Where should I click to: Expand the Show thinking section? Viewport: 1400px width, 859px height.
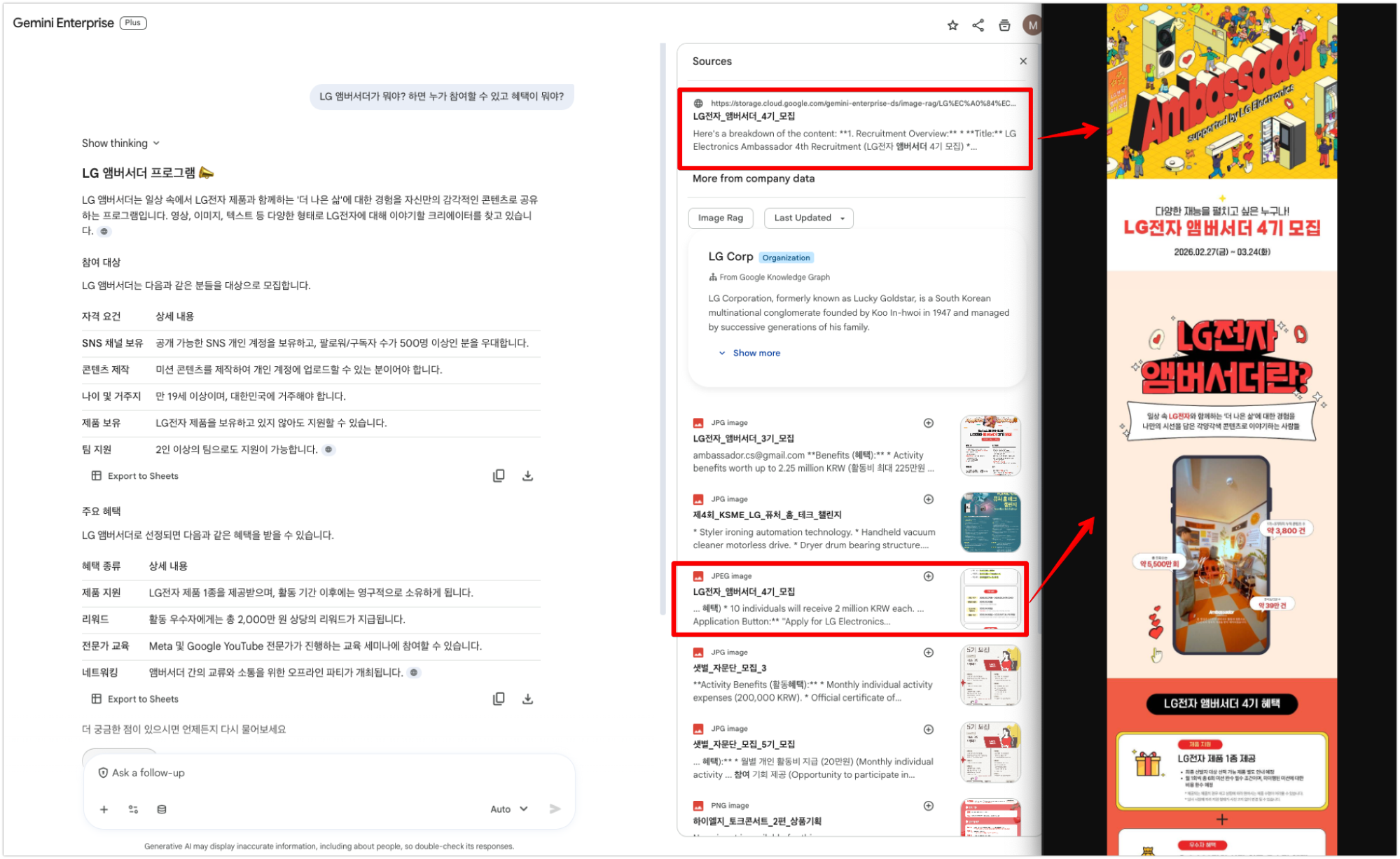(x=120, y=144)
